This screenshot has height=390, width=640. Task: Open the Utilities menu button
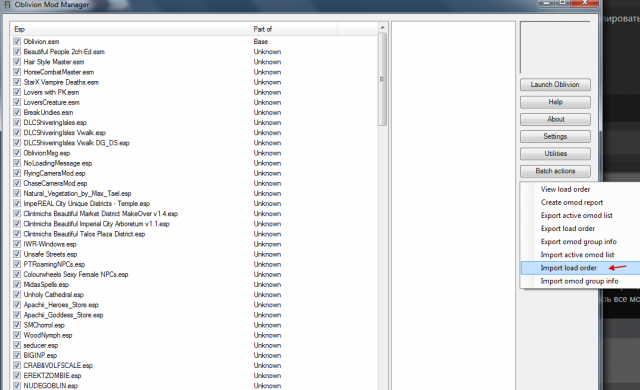point(555,153)
